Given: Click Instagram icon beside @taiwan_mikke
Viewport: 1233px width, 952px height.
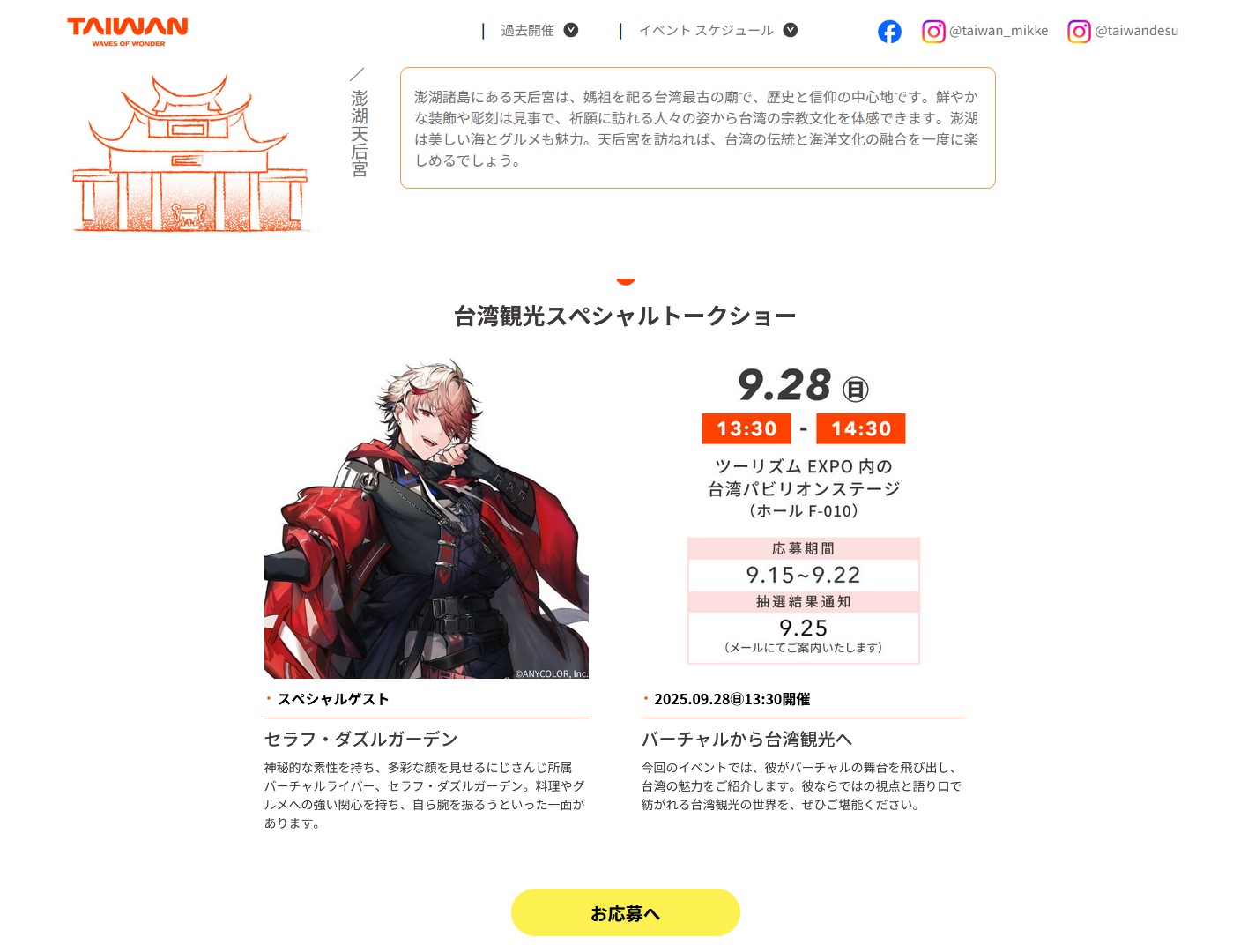Looking at the screenshot, I should coord(933,32).
